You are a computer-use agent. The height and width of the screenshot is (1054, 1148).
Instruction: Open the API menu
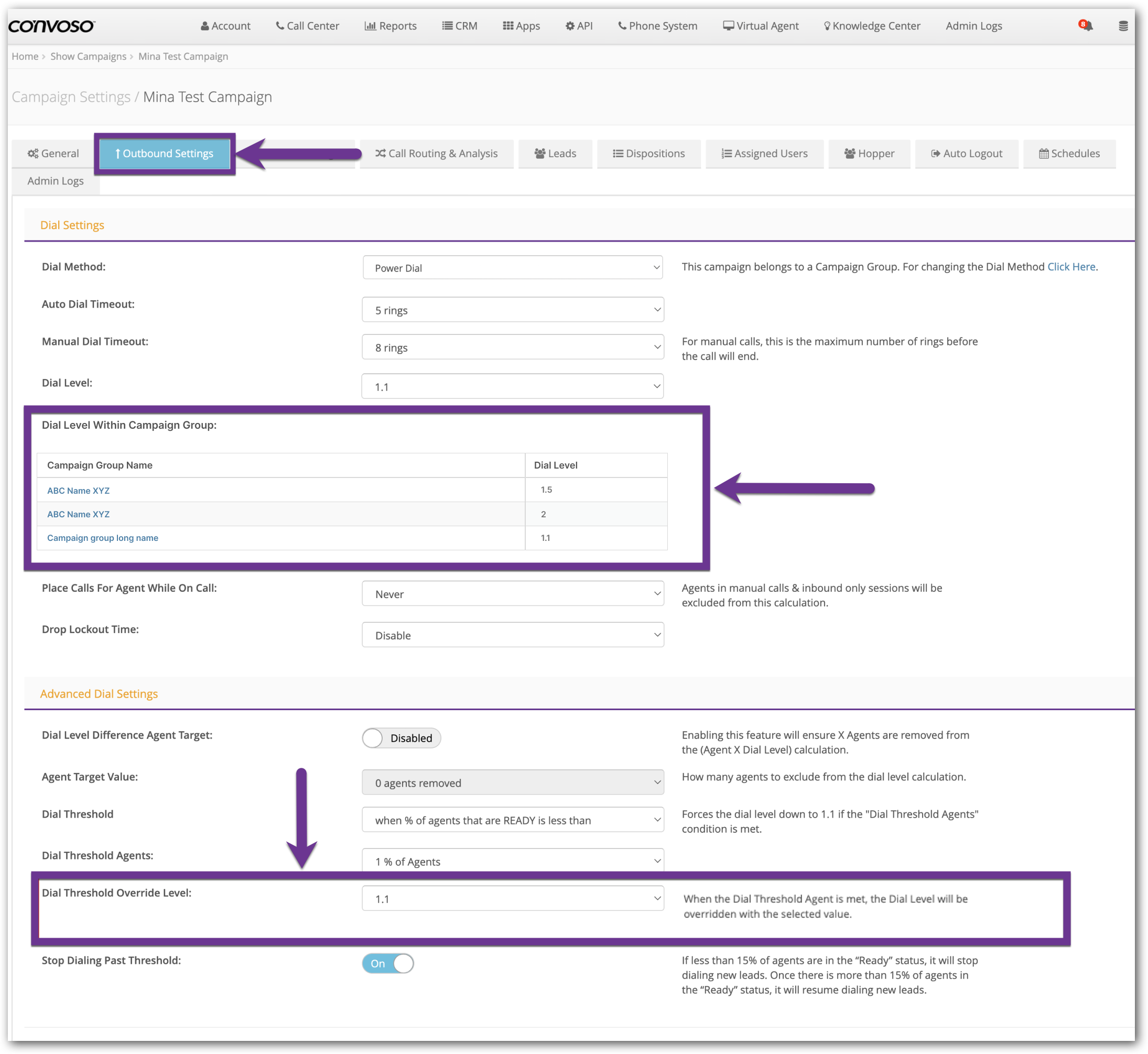pyautogui.click(x=579, y=26)
